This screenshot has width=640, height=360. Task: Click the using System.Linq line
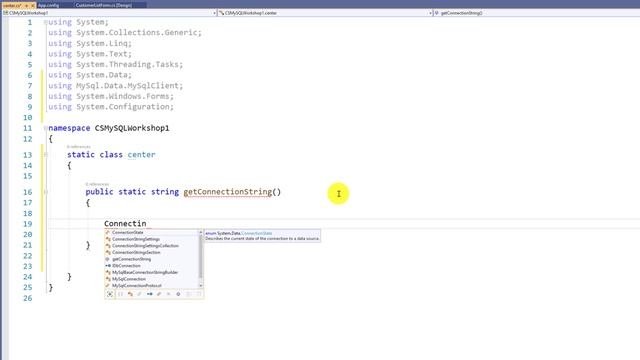tap(90, 43)
